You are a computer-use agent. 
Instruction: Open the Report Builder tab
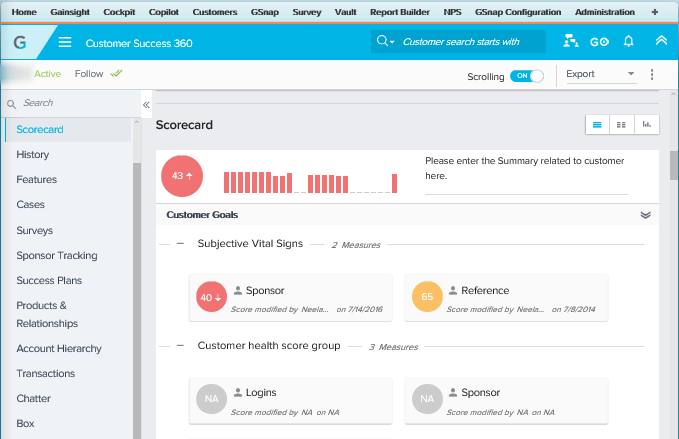click(x=400, y=12)
